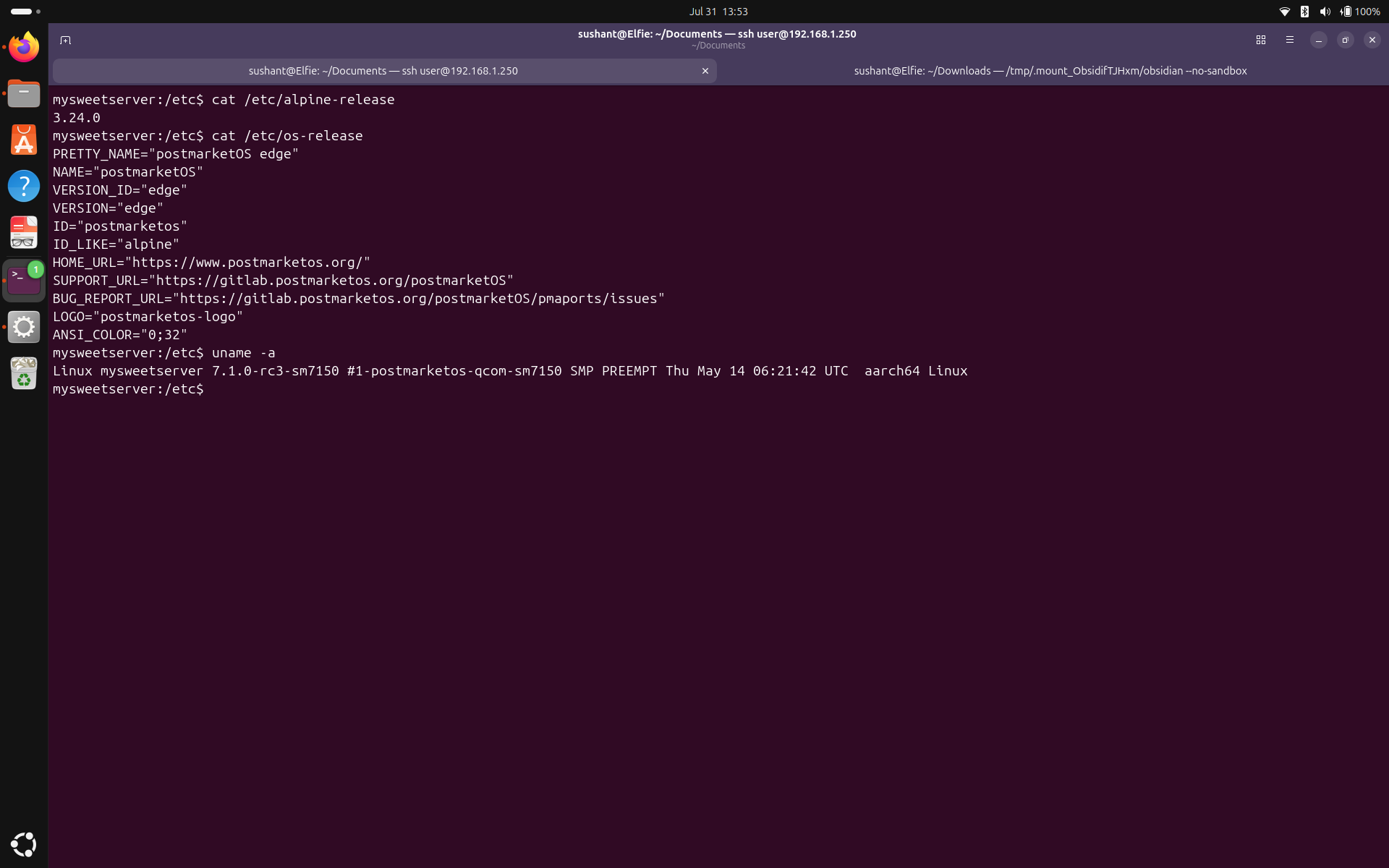This screenshot has height=868, width=1389.
Task: Open the calendar from the date and time
Action: point(718,12)
